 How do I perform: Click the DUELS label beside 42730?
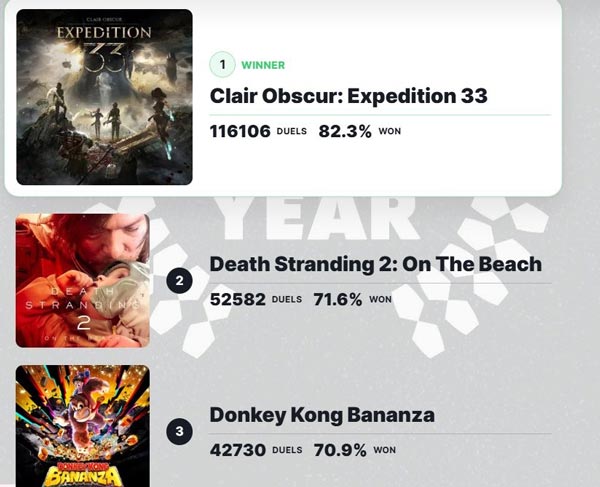point(286,450)
